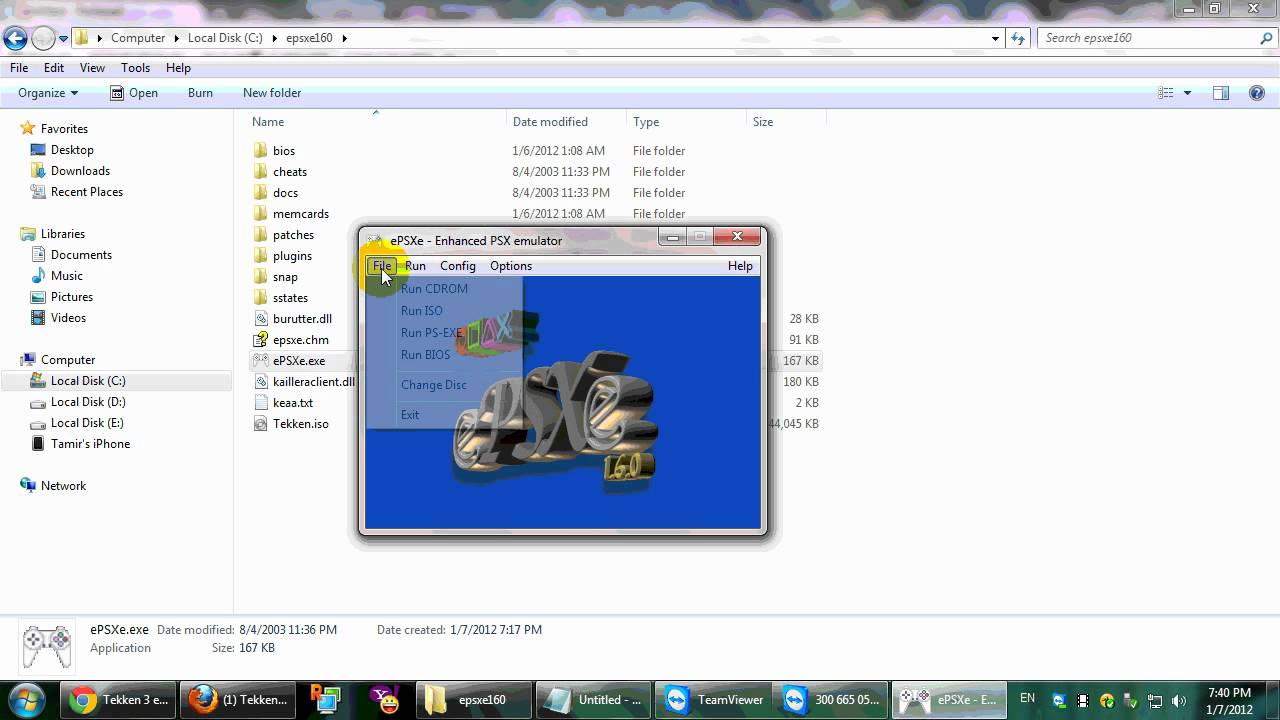Select the sstates folder
1280x720 pixels.
tap(290, 298)
